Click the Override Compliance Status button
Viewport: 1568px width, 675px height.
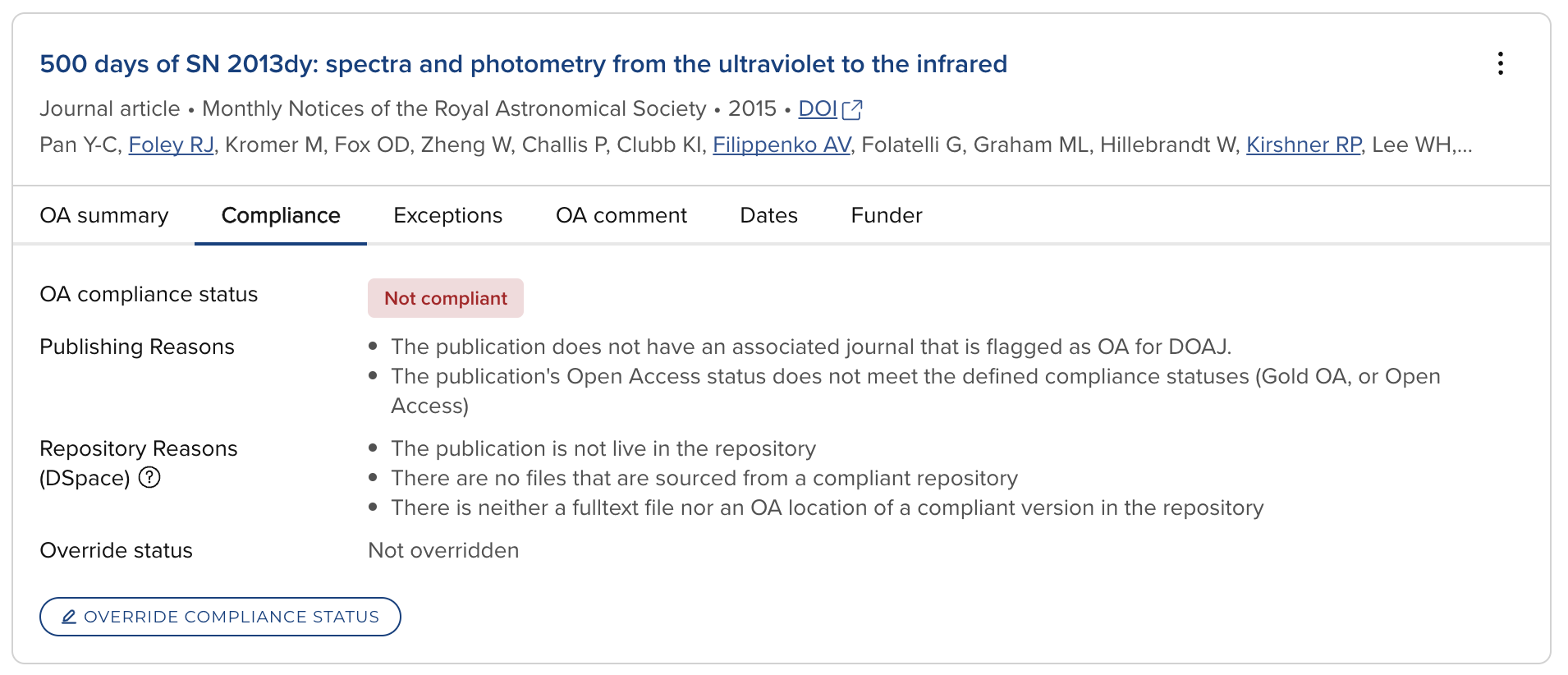coord(220,617)
